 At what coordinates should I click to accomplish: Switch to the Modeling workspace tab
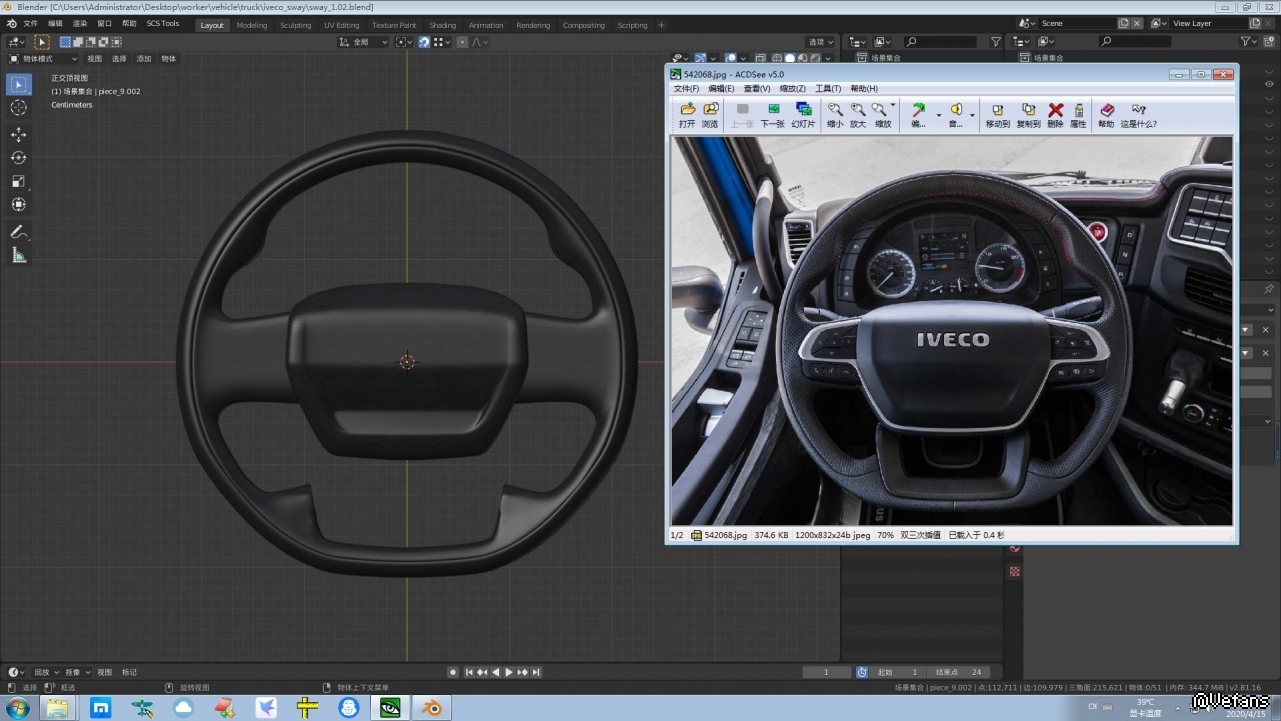pos(252,25)
